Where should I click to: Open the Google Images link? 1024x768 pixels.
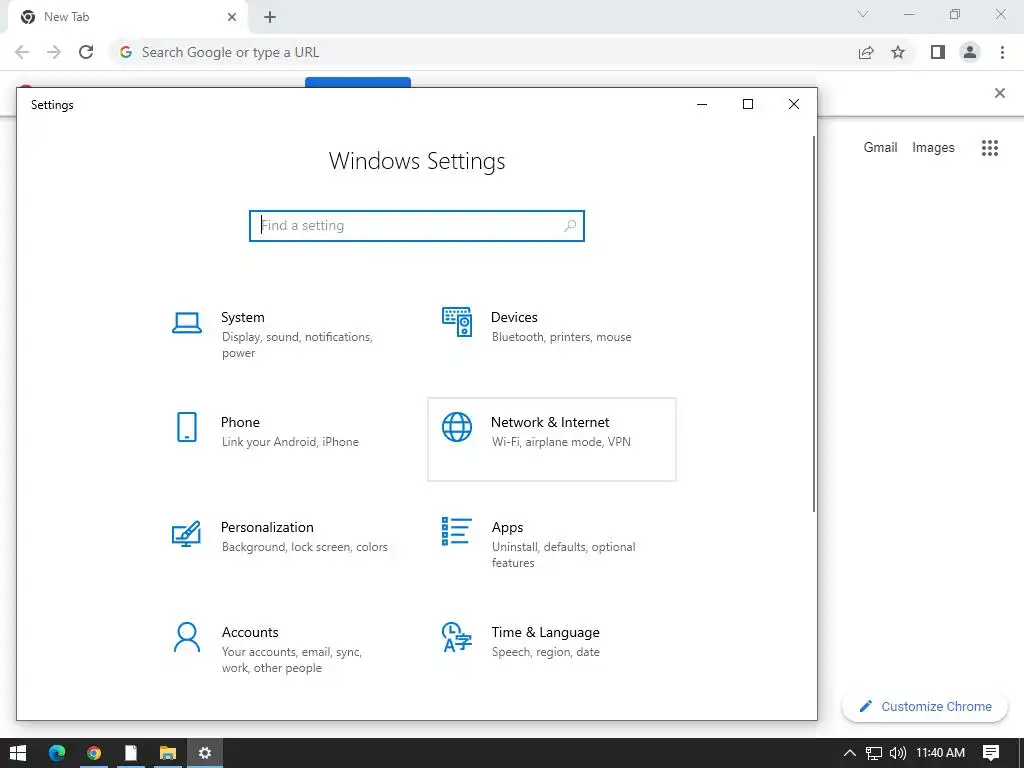(933, 148)
